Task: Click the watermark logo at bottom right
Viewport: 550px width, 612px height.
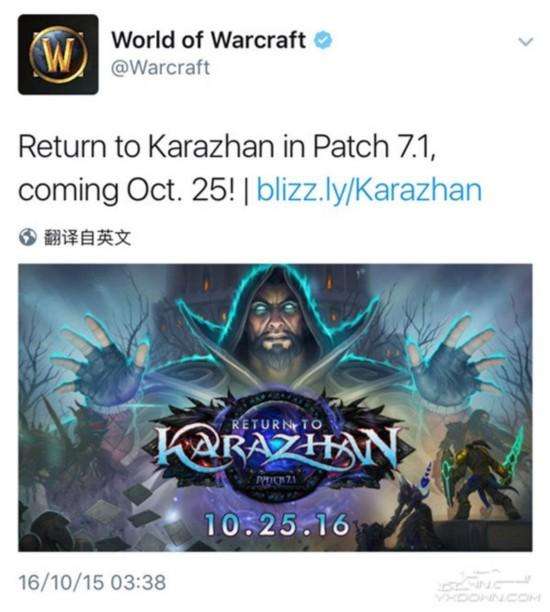Action: 488,587
